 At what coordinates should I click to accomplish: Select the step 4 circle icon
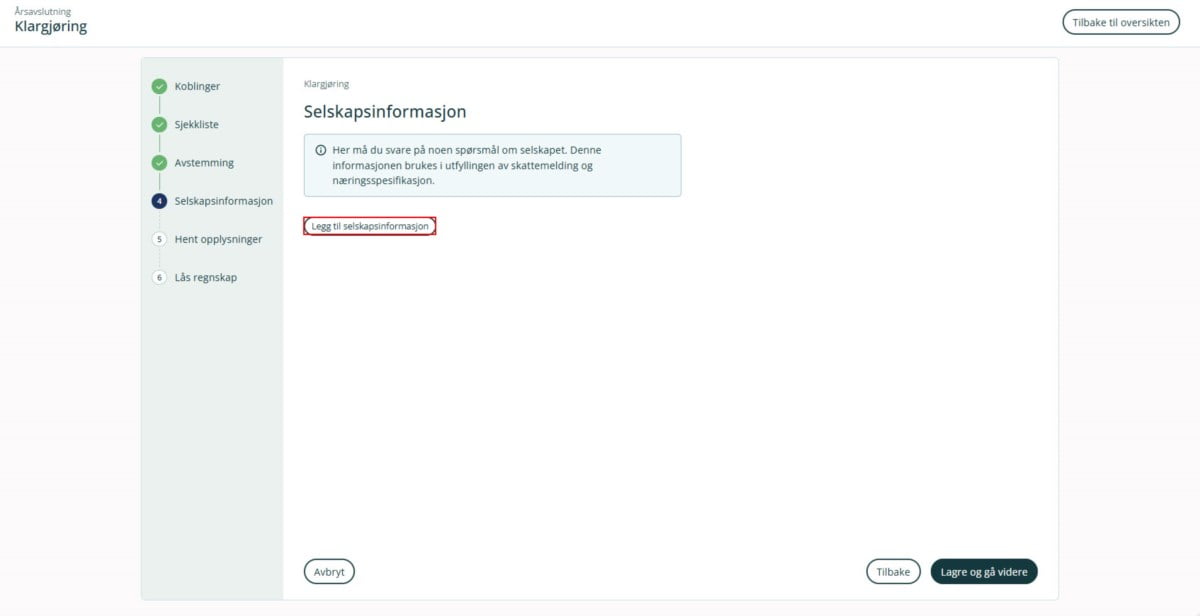(x=159, y=201)
